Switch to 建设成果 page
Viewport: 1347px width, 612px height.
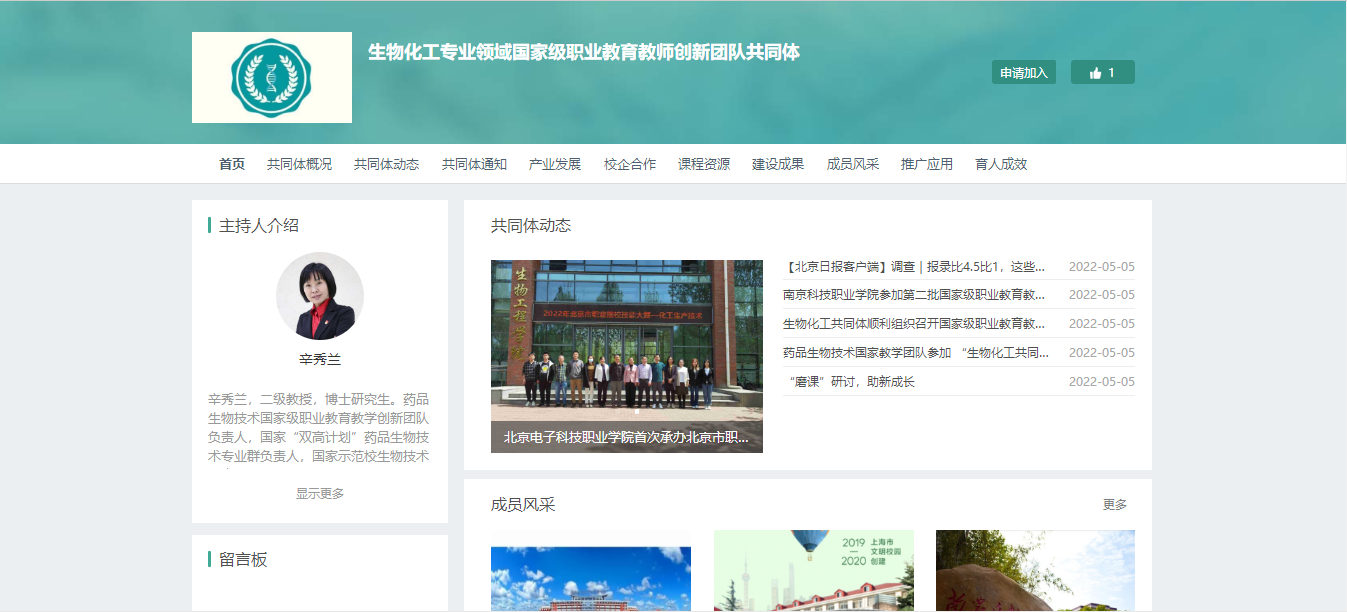pyautogui.click(x=778, y=164)
